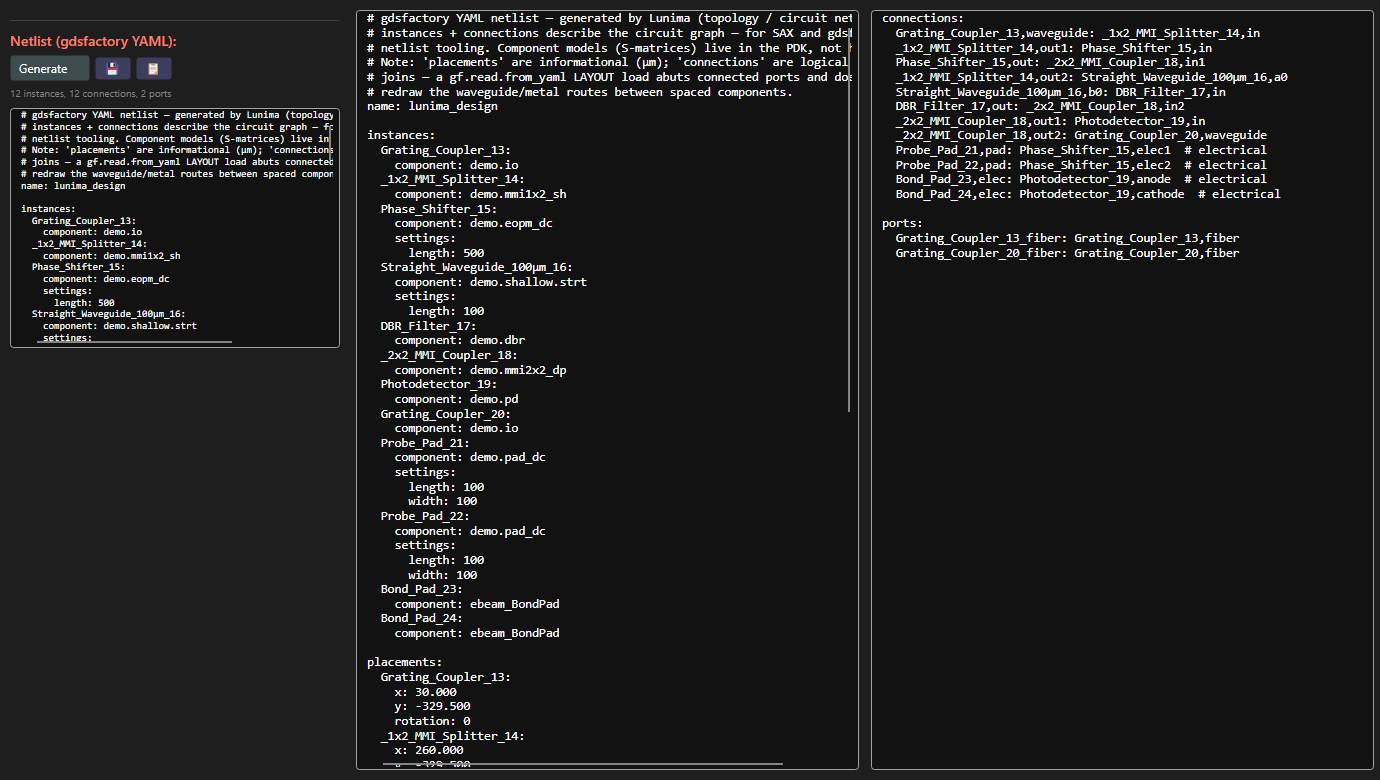
Task: Click "component: demo.mmi1x2_sh" in the middle pane
Action: coord(480,194)
